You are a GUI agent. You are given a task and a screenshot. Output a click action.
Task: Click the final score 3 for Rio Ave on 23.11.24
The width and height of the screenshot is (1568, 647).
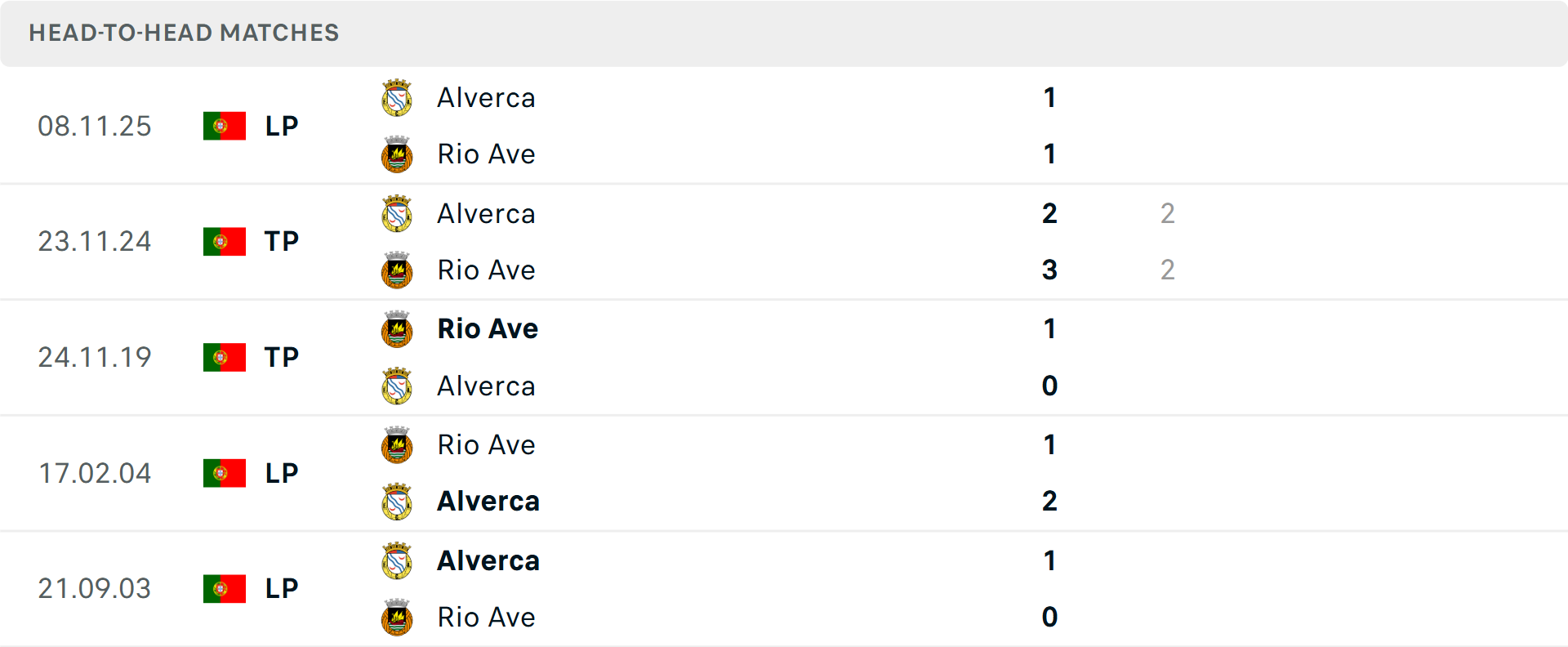coord(1049,270)
